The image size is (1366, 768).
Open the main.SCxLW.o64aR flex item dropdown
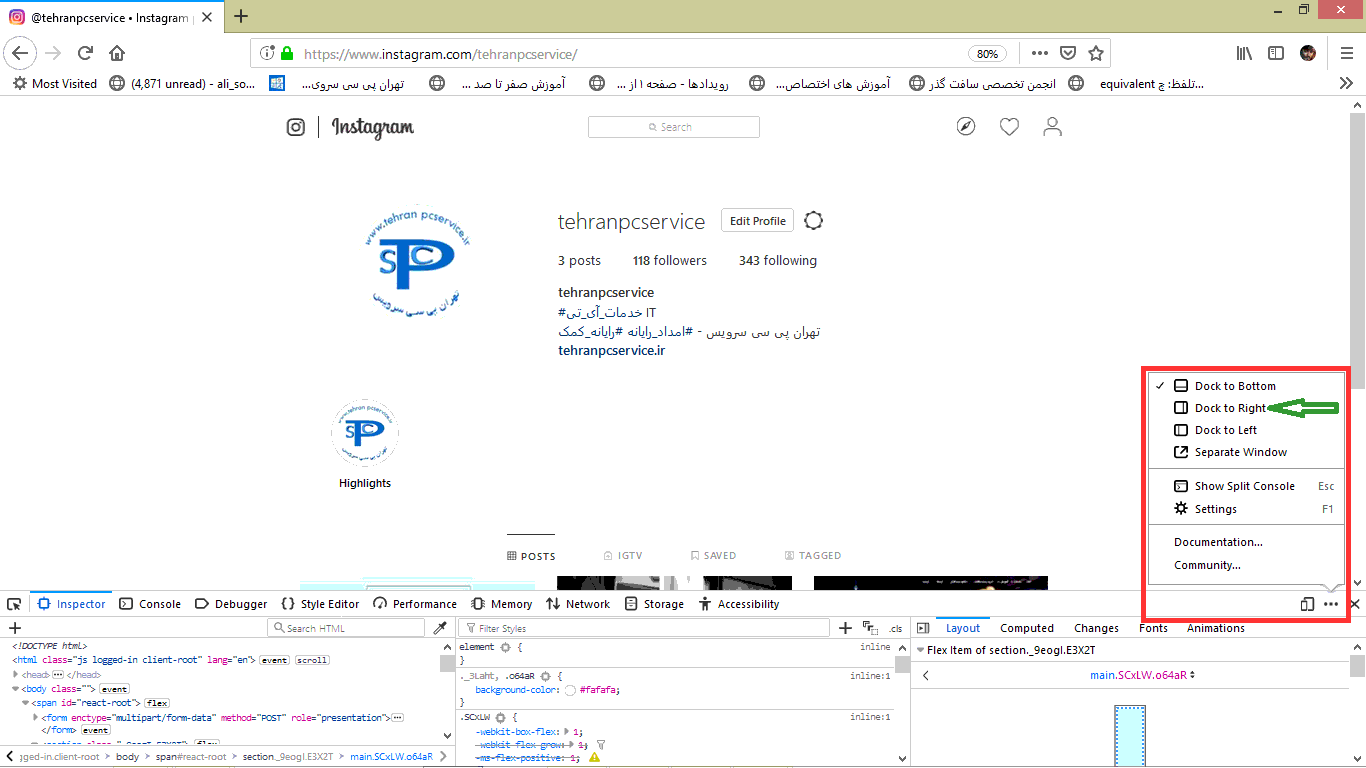(1142, 675)
